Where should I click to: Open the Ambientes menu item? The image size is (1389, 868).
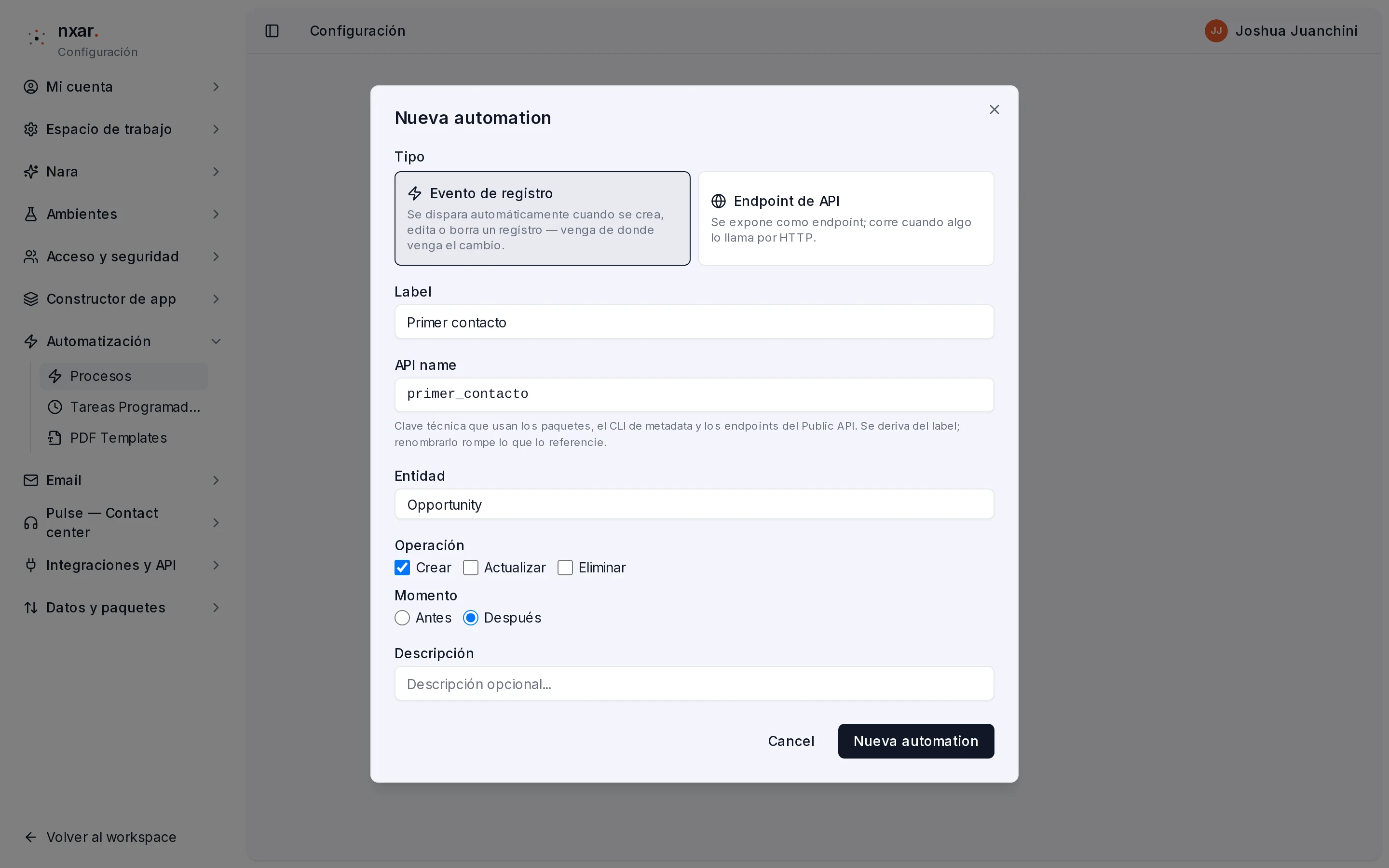(123, 214)
